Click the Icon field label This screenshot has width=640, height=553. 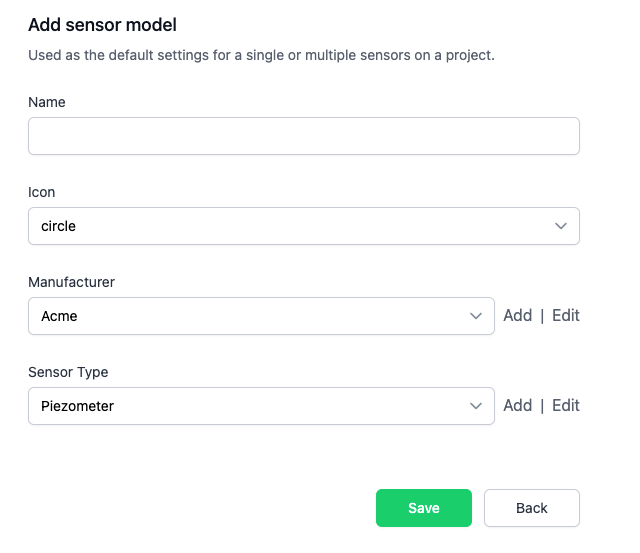tap(42, 192)
